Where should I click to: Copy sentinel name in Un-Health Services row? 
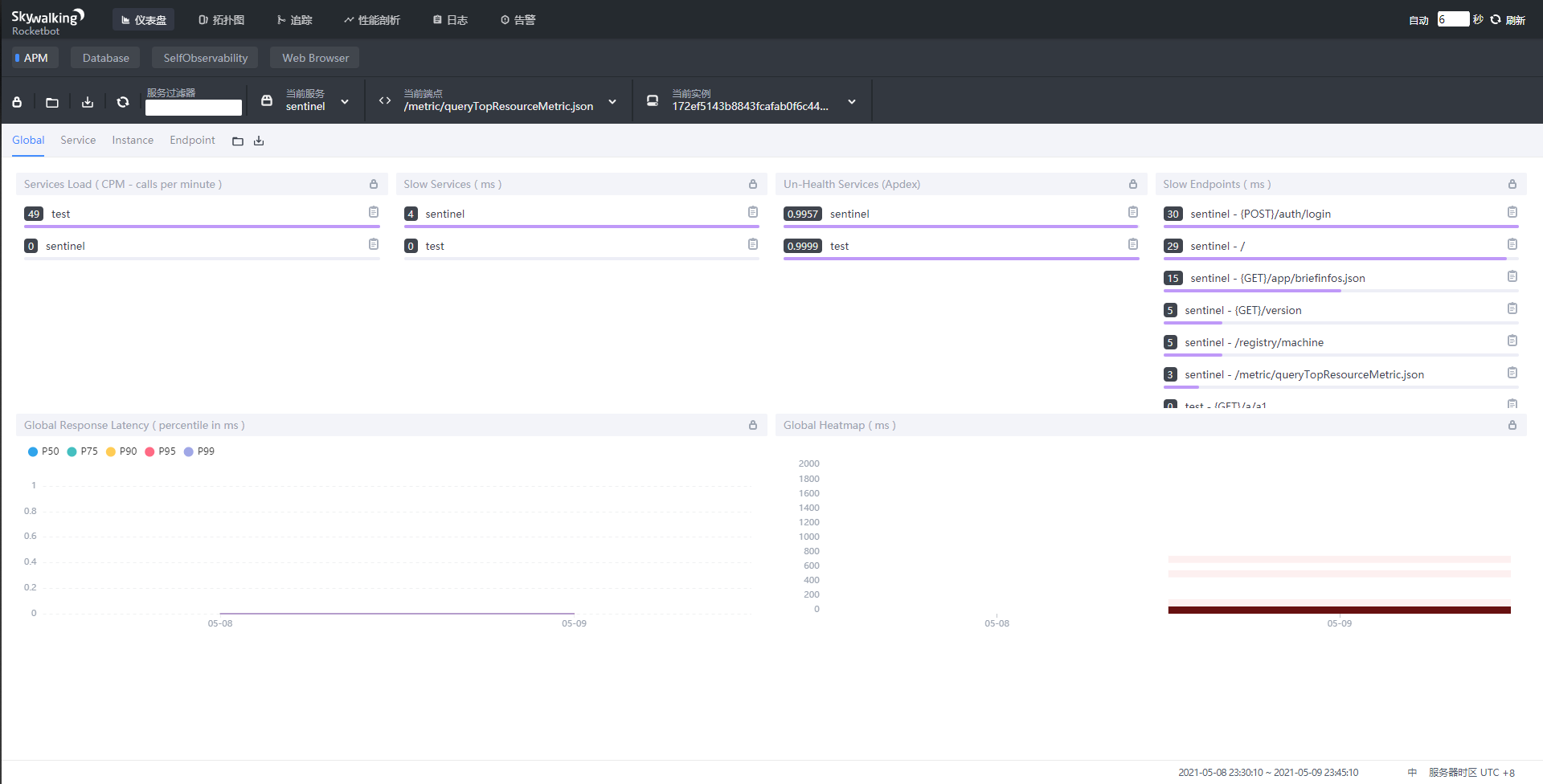(x=1133, y=212)
